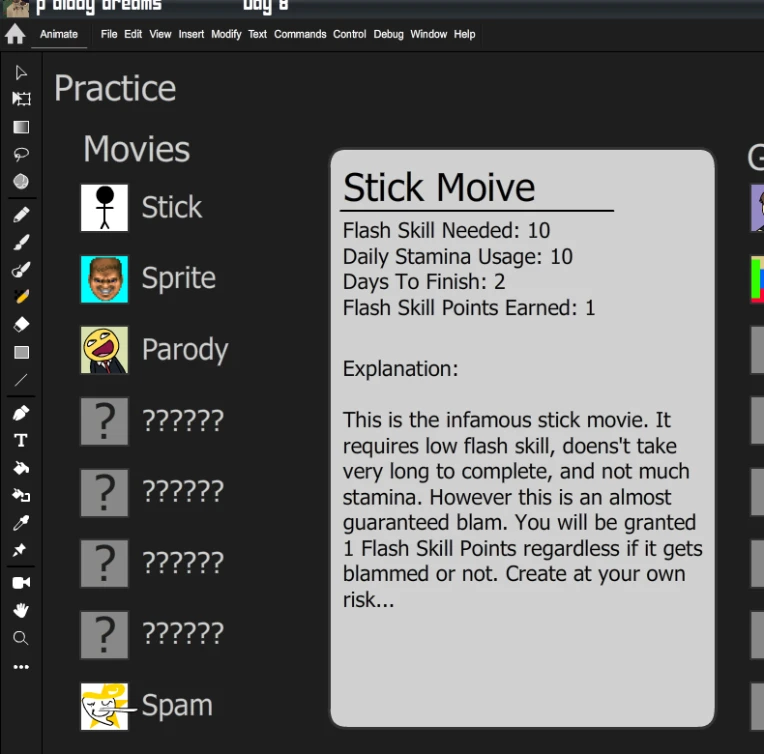Click the laughing face Parody thumbnail

tap(104, 350)
